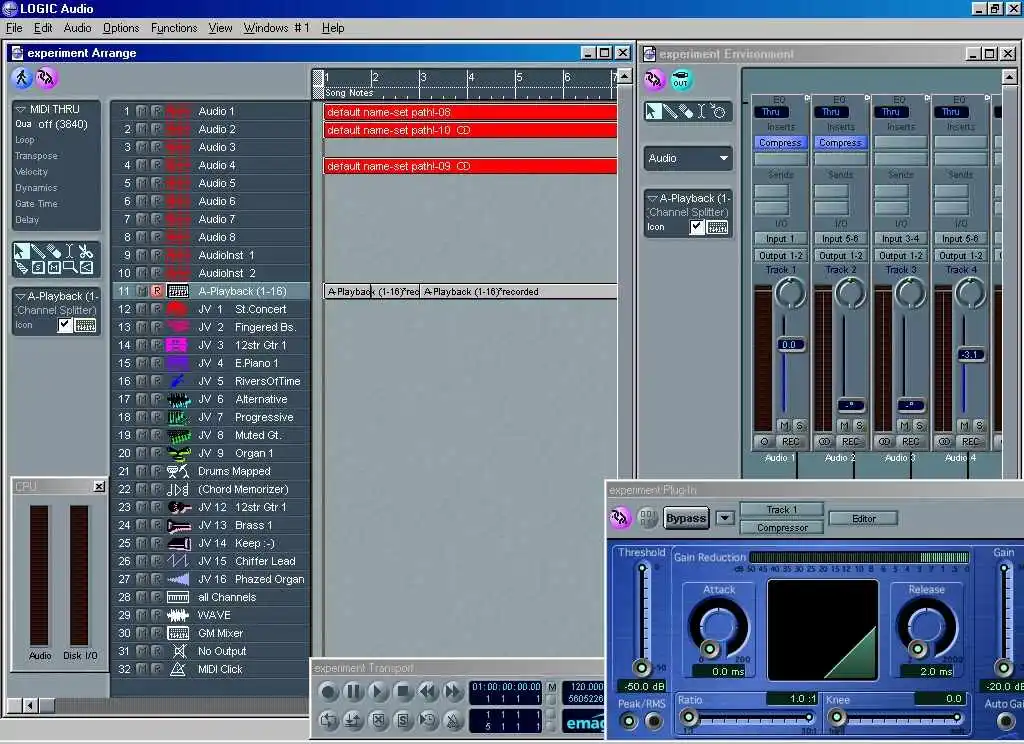Image resolution: width=1024 pixels, height=744 pixels.
Task: Select the glue tool in Arrange toolbox
Action: tap(22, 267)
